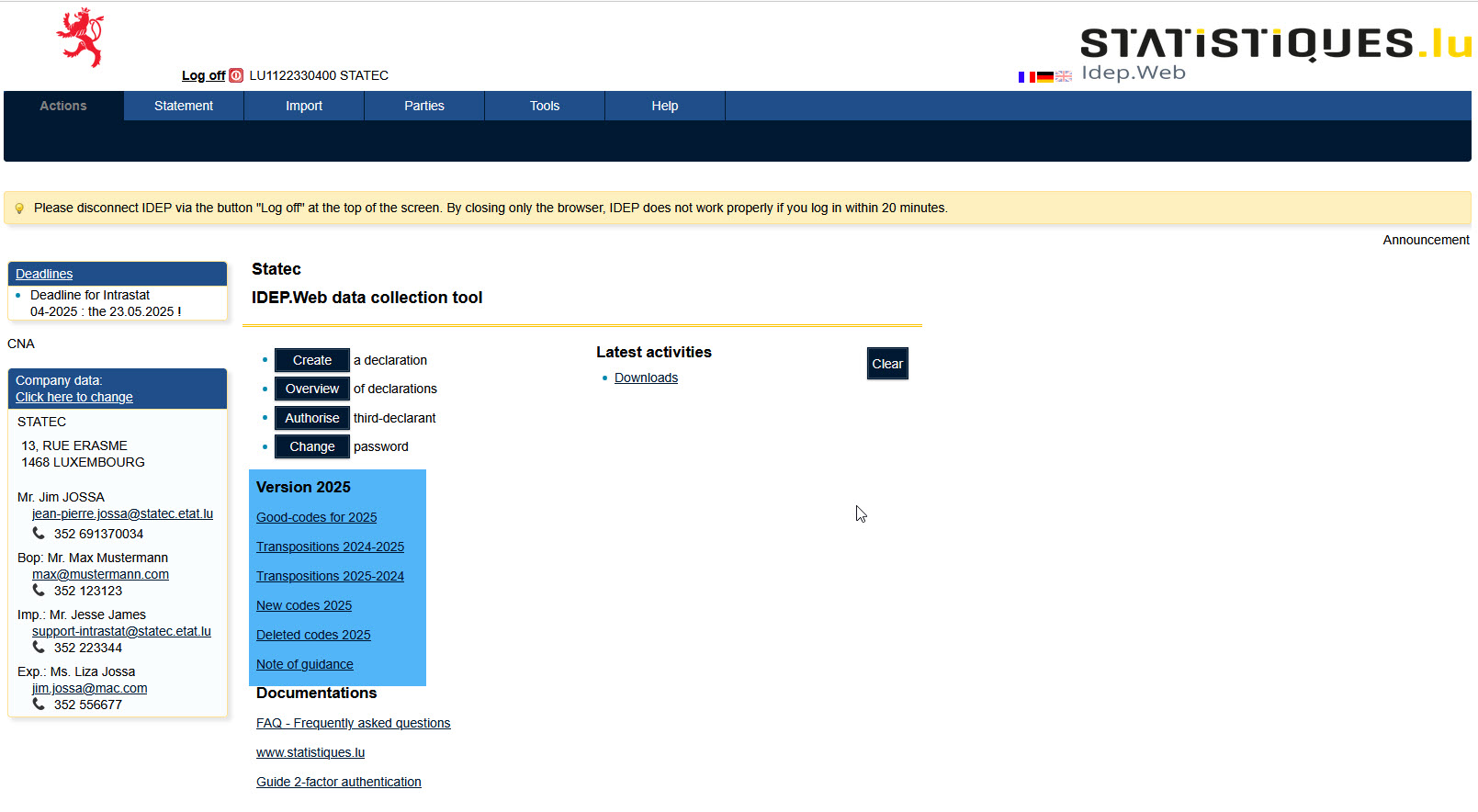Switch language using the French flag

(1026, 77)
